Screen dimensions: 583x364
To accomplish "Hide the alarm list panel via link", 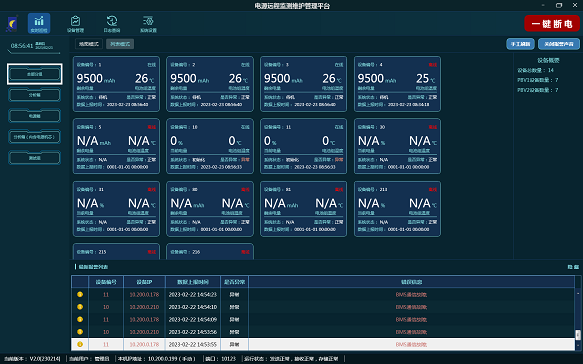I will (573, 267).
